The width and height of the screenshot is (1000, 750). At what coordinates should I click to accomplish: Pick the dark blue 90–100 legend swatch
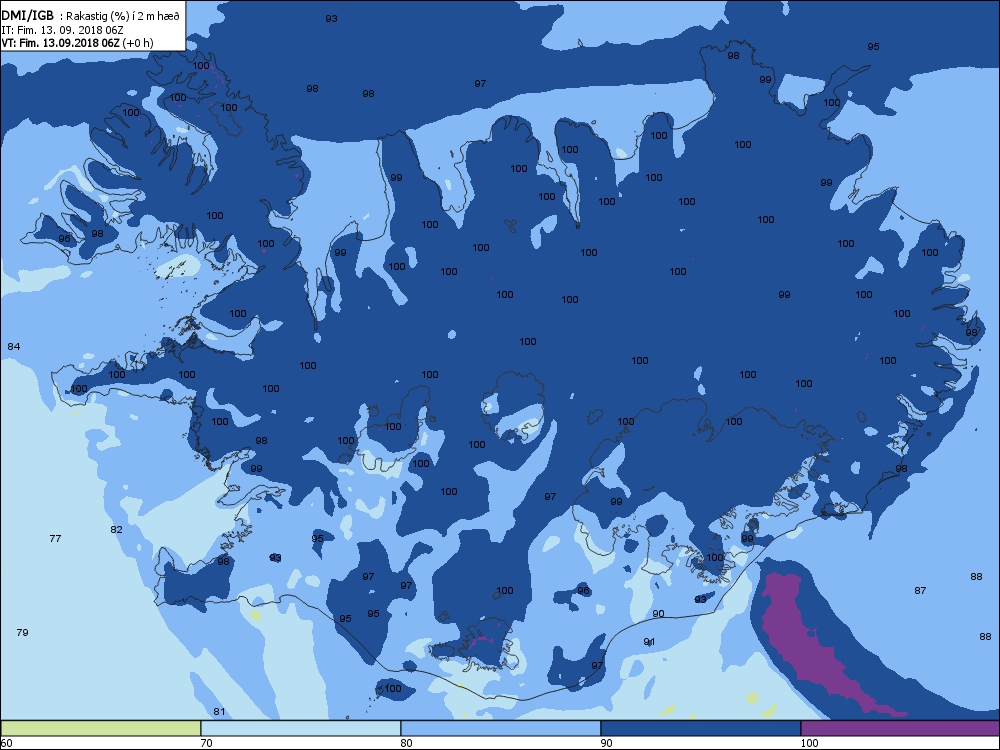tap(700, 728)
